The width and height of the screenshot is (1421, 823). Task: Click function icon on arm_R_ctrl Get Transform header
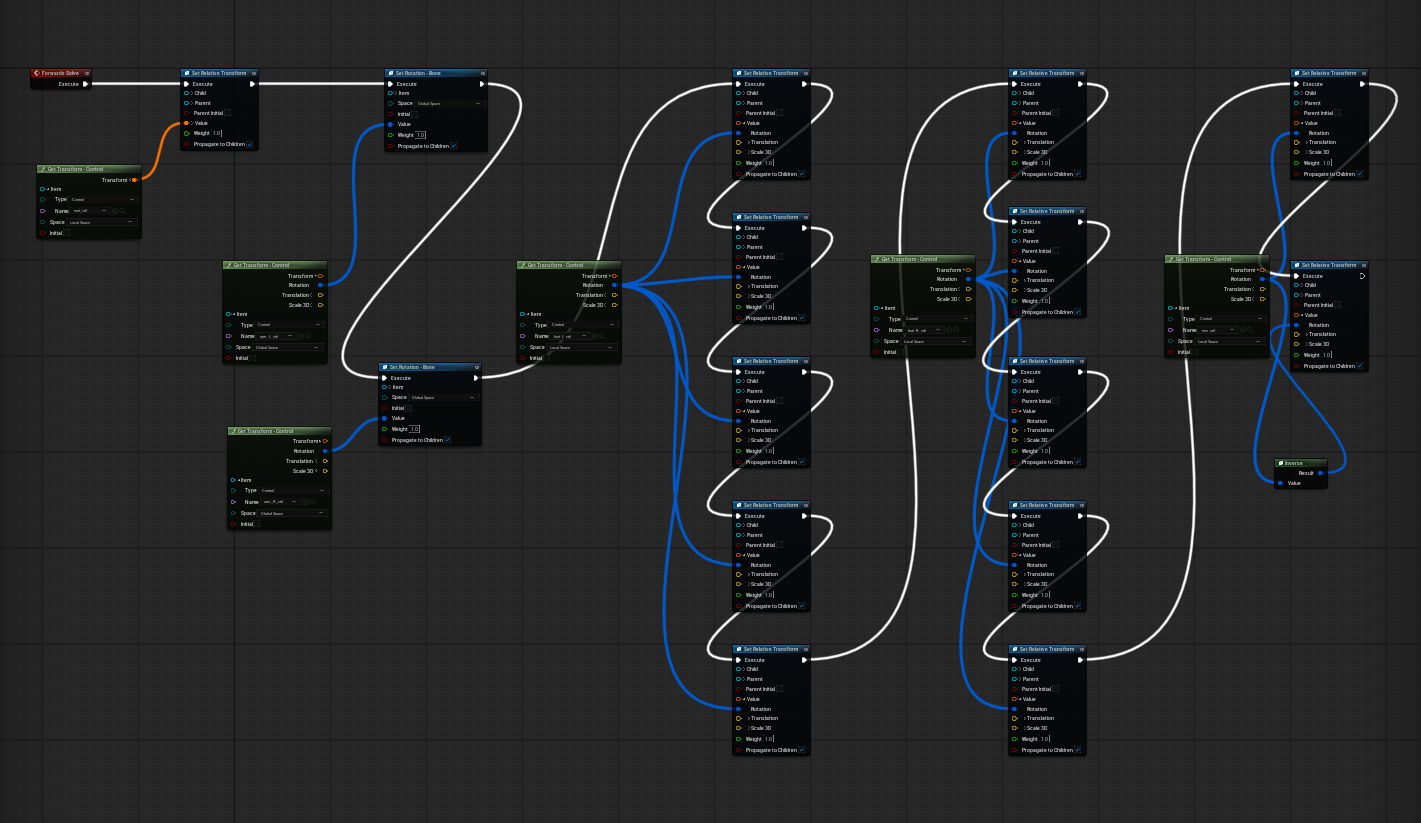[233, 431]
